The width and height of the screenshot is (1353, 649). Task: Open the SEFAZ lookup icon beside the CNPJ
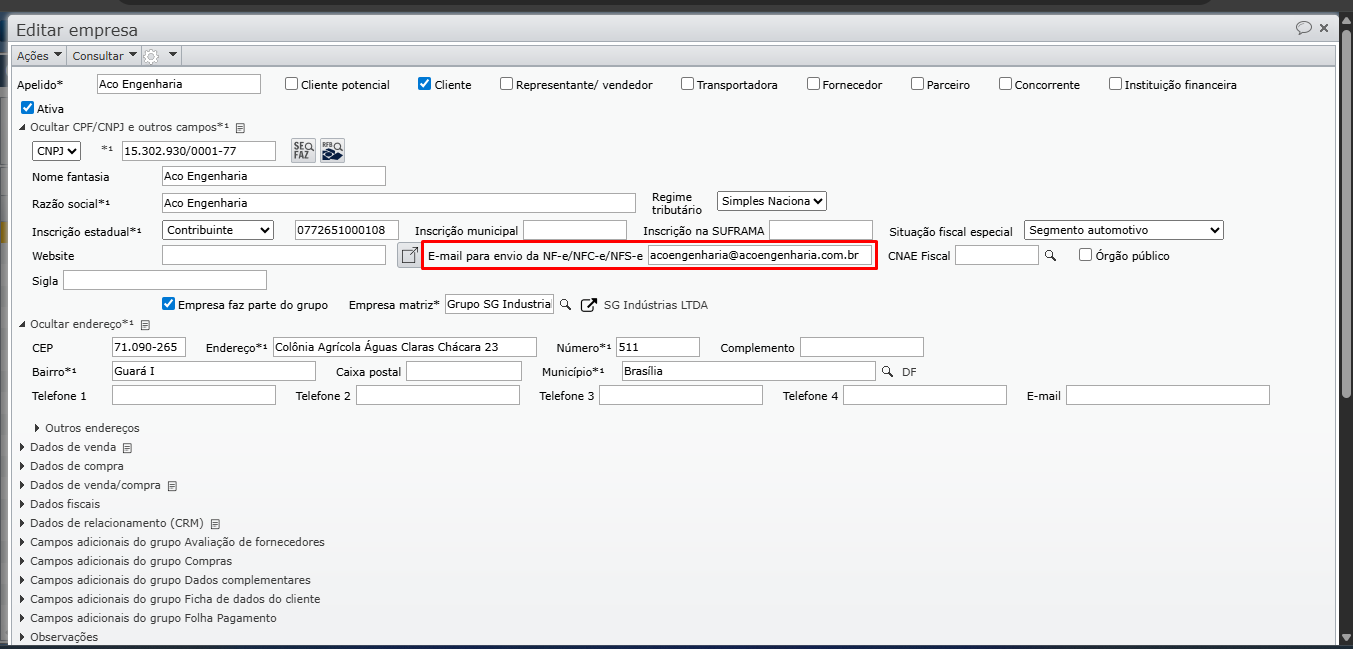[x=303, y=151]
